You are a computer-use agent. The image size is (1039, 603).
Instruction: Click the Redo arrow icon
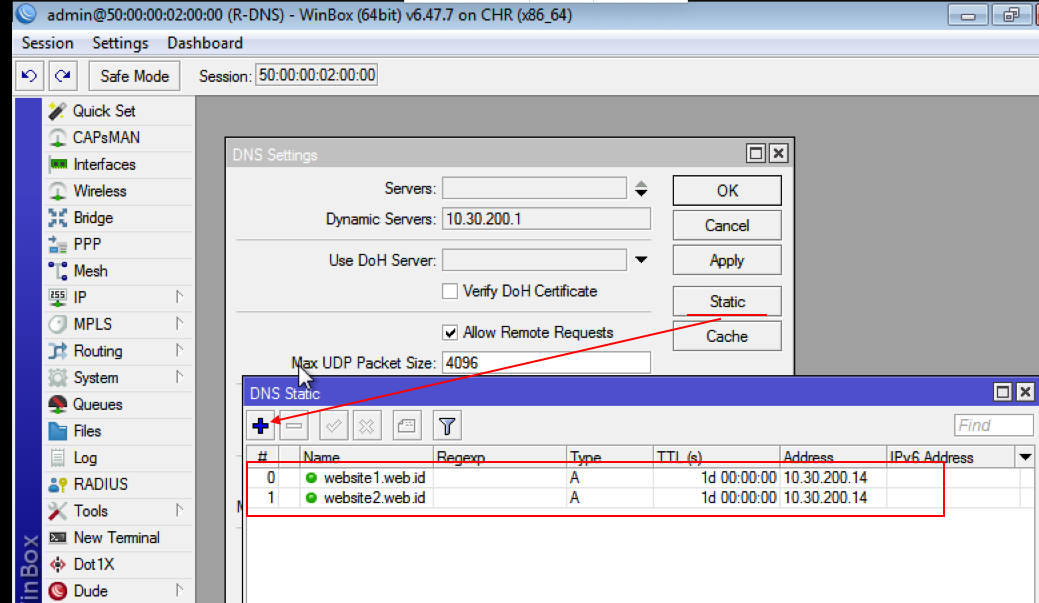pyautogui.click(x=63, y=76)
